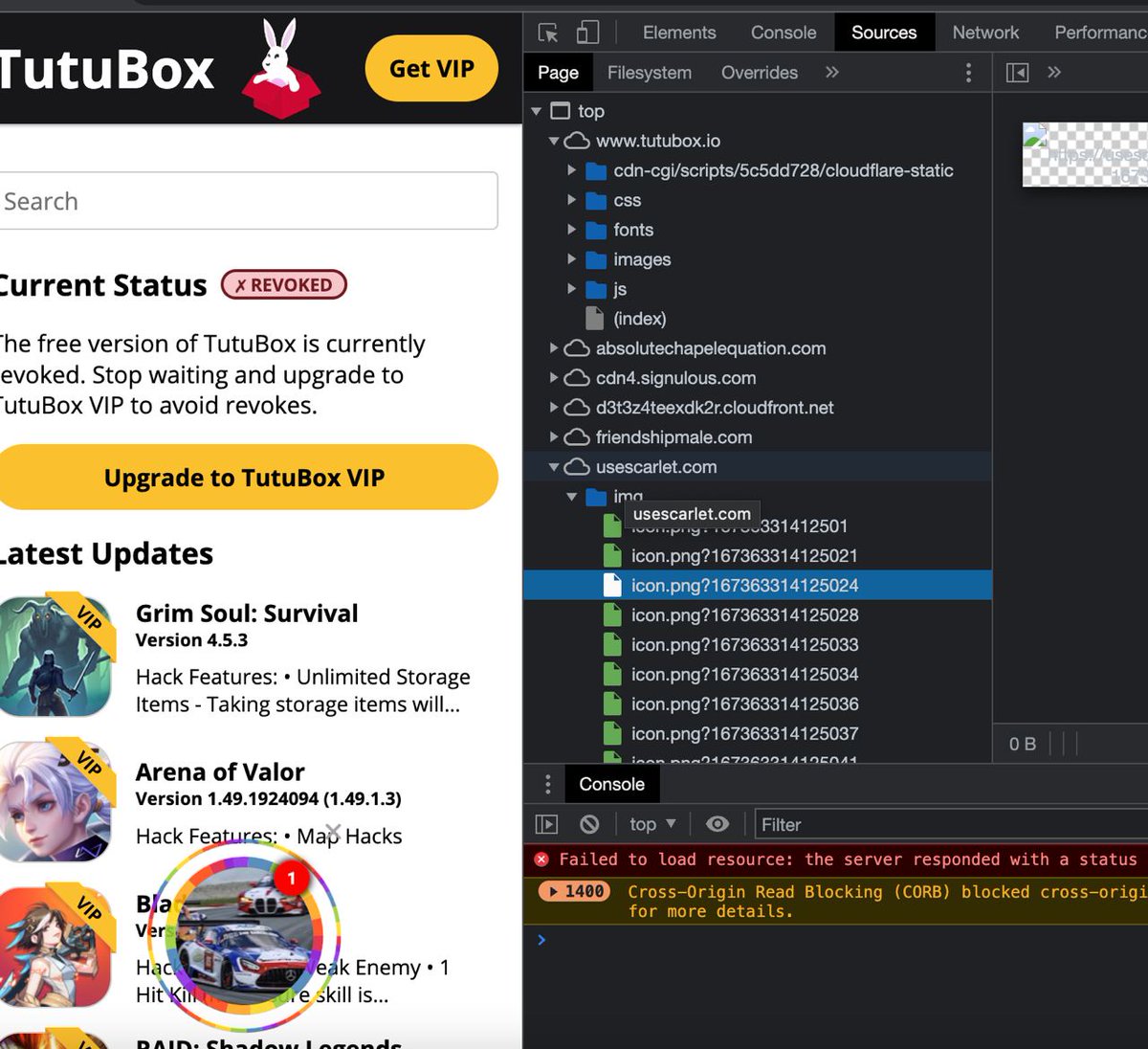Focus the console Filter field
Image resolution: width=1148 pixels, height=1049 pixels.
click(951, 824)
